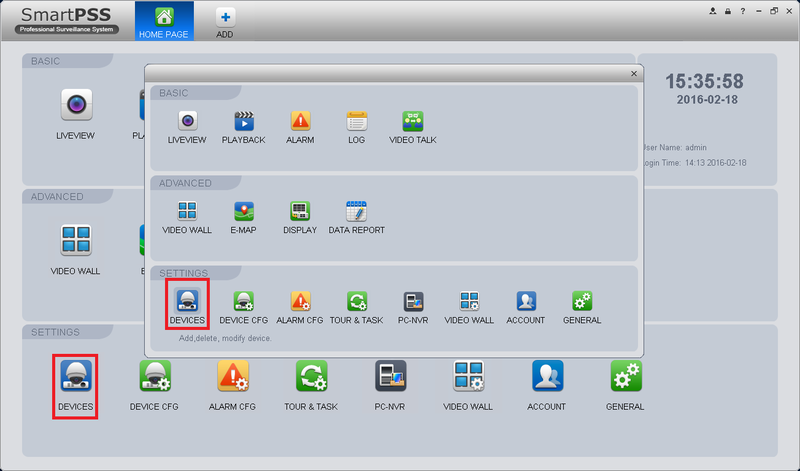This screenshot has height=471, width=800.
Task: Open the large Account icon at the bottom
Action: (546, 385)
